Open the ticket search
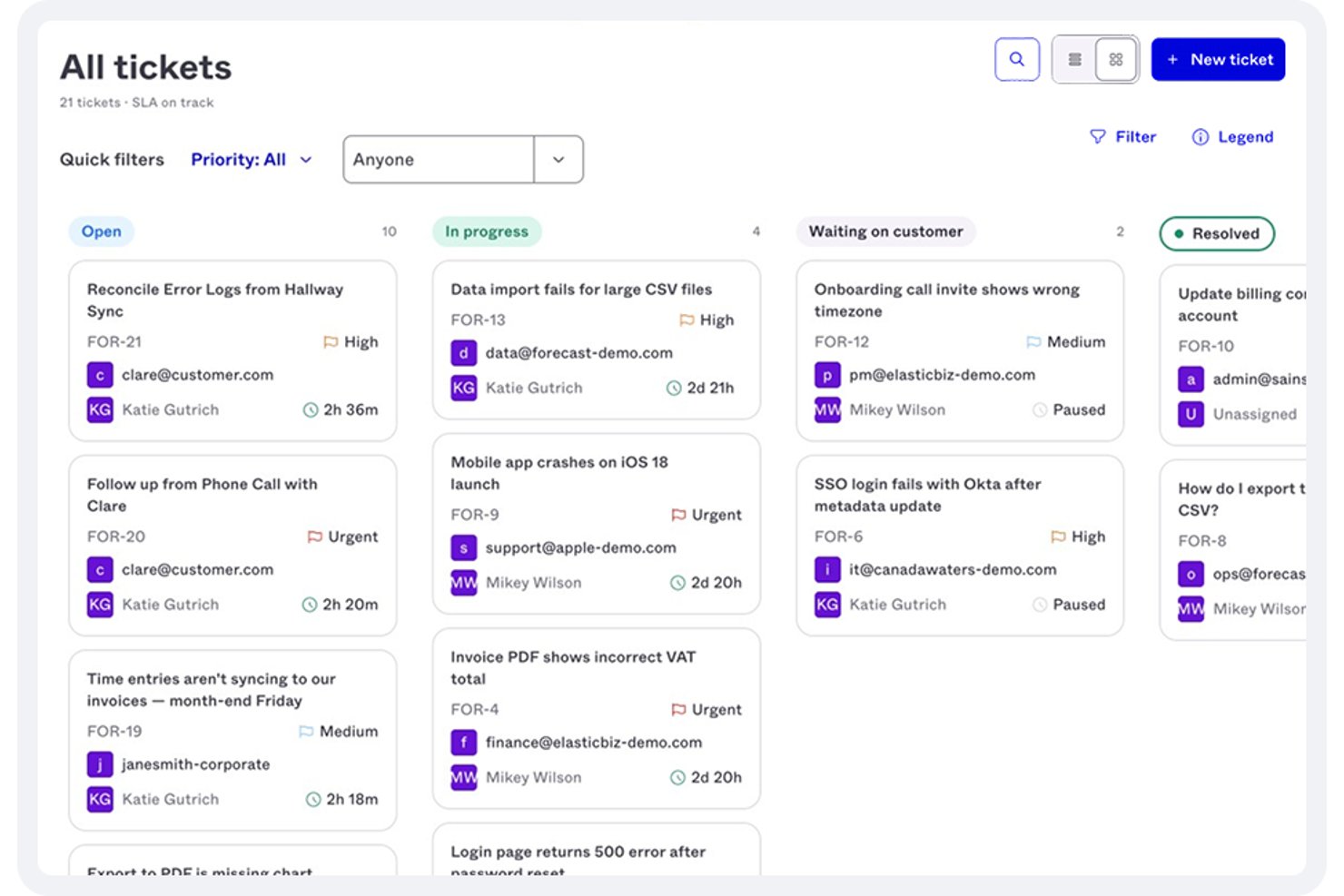This screenshot has width=1344, height=896. coord(1017,60)
